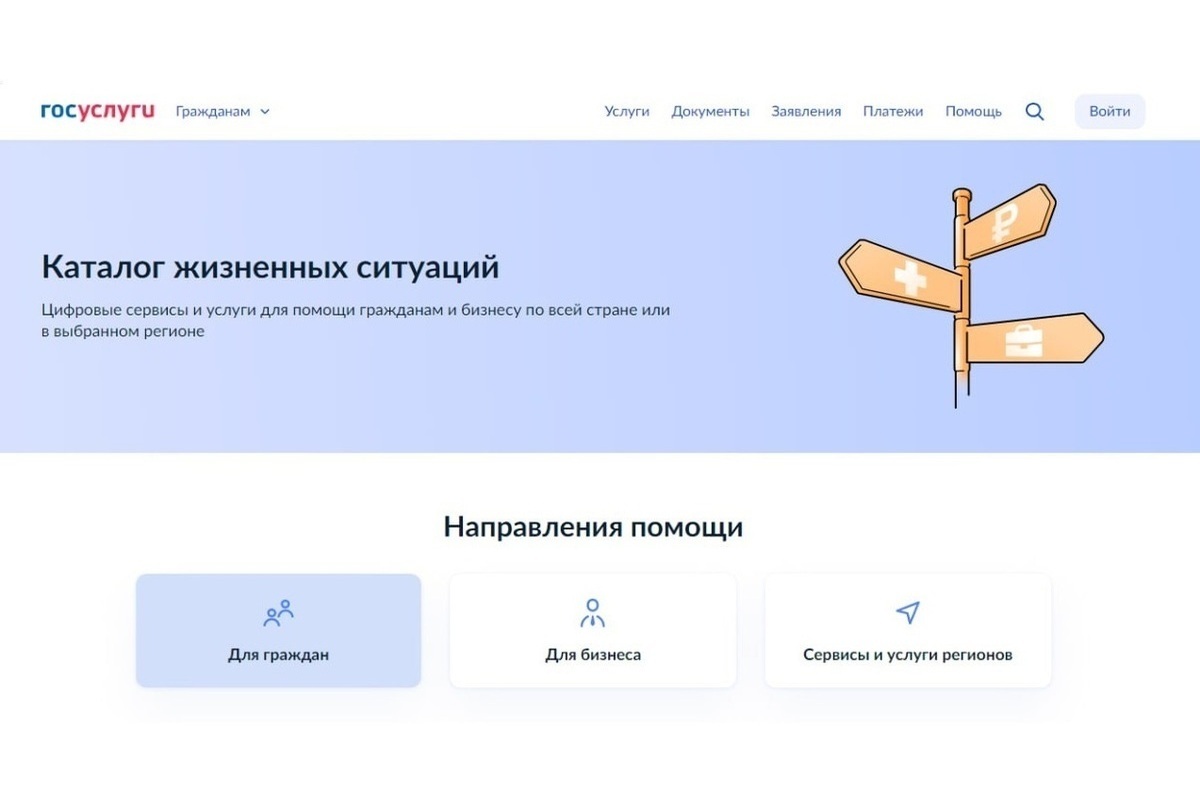Screen dimensions: 1200x800
Task: Open the search magnifier icon
Action: tap(1034, 111)
